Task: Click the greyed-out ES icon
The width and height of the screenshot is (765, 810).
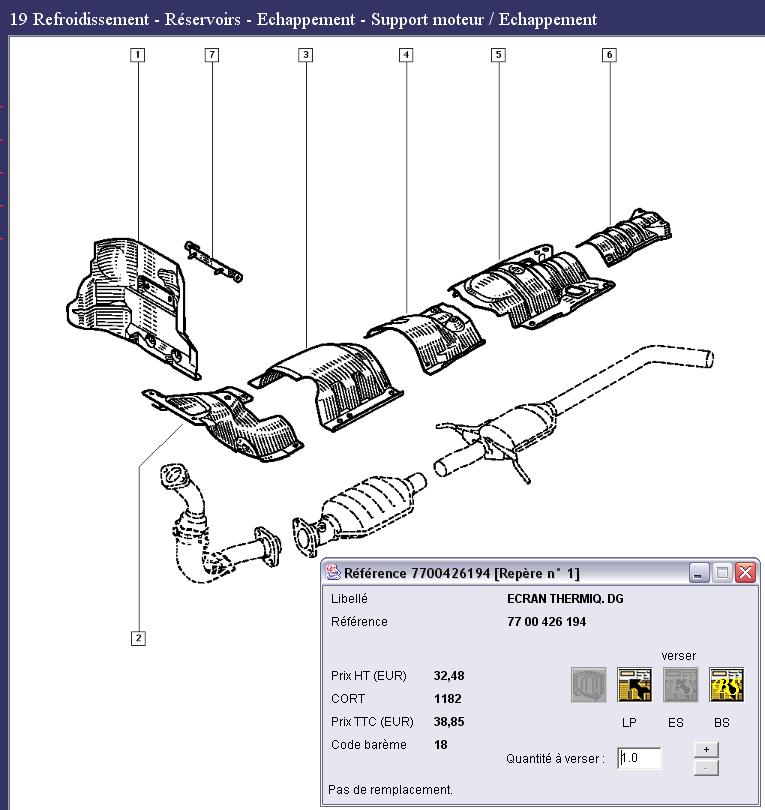Action: click(x=680, y=685)
